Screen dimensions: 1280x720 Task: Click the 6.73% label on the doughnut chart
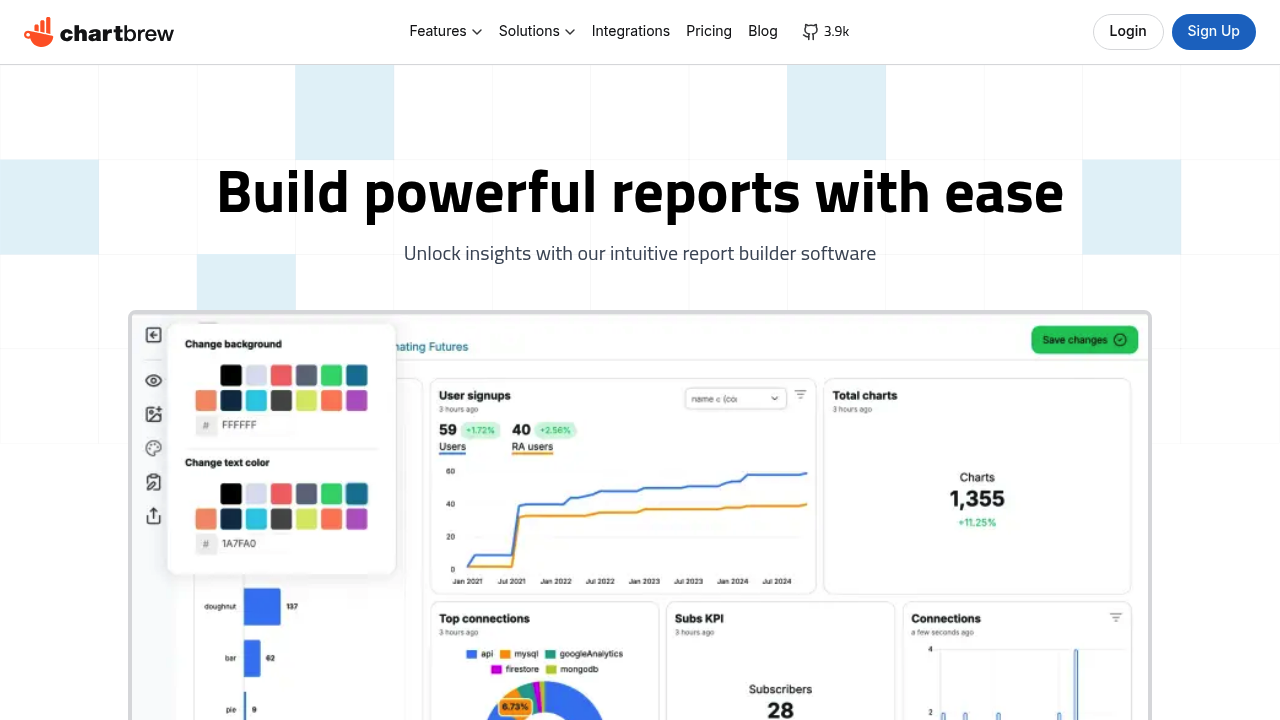click(515, 706)
